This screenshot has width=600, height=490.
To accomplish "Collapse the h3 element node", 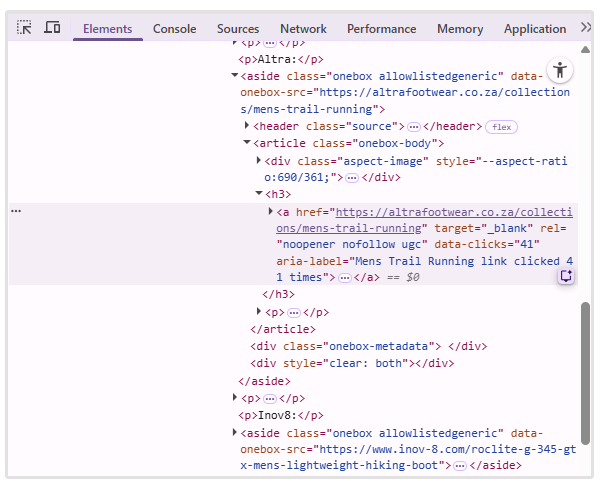I will point(259,193).
